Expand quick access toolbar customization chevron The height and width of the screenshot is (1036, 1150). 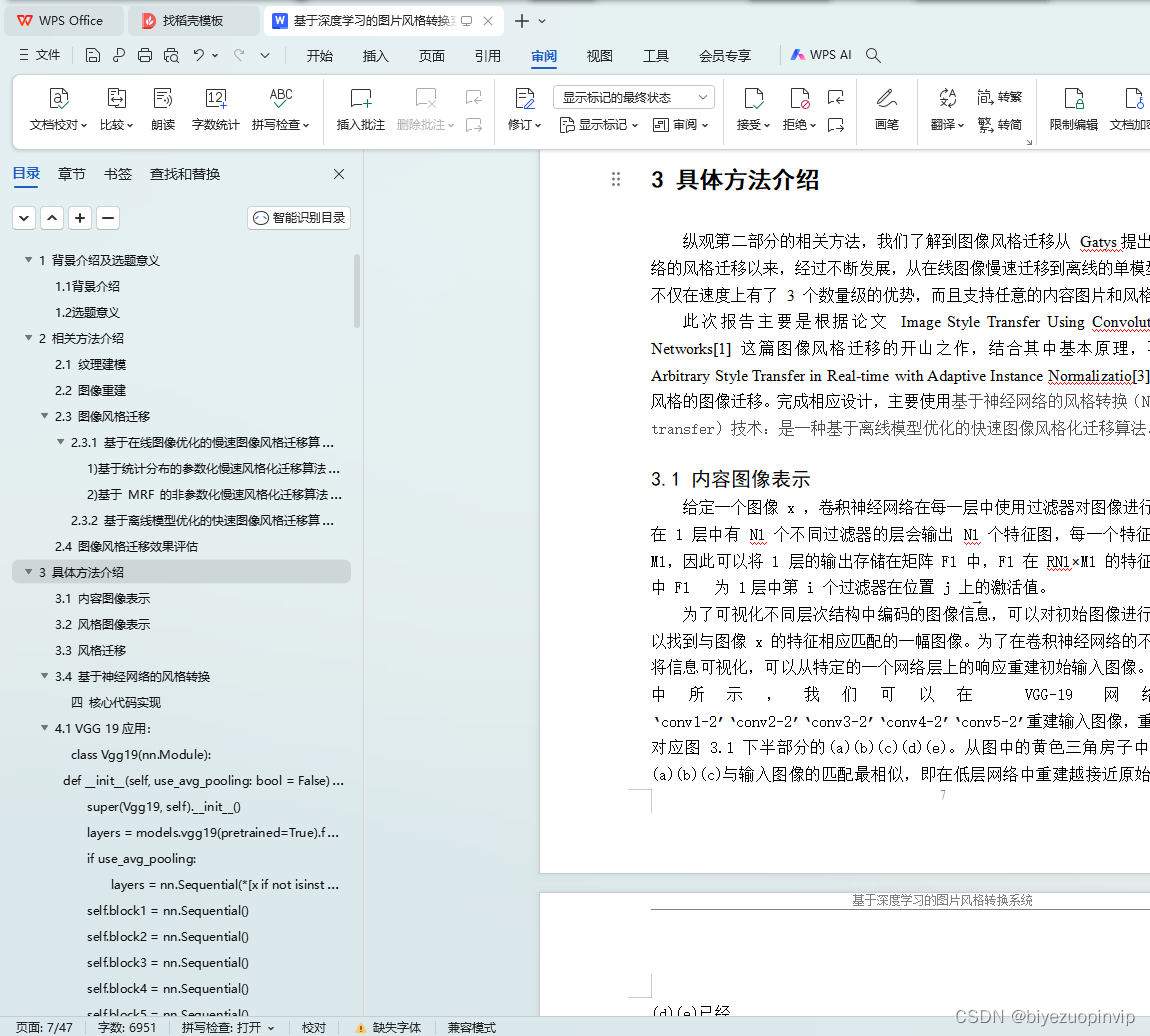265,55
